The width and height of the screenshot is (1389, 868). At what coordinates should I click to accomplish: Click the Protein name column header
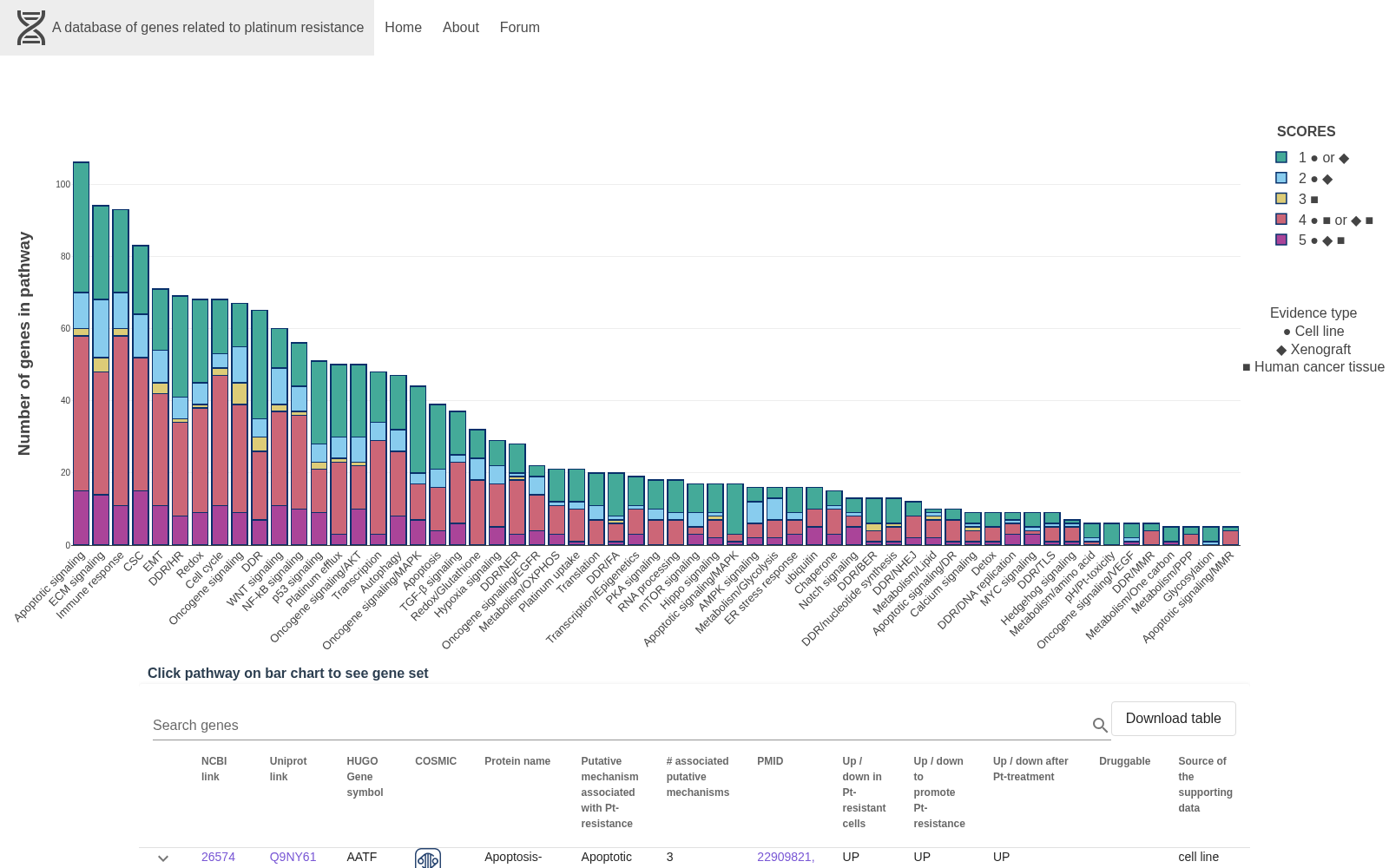(517, 761)
